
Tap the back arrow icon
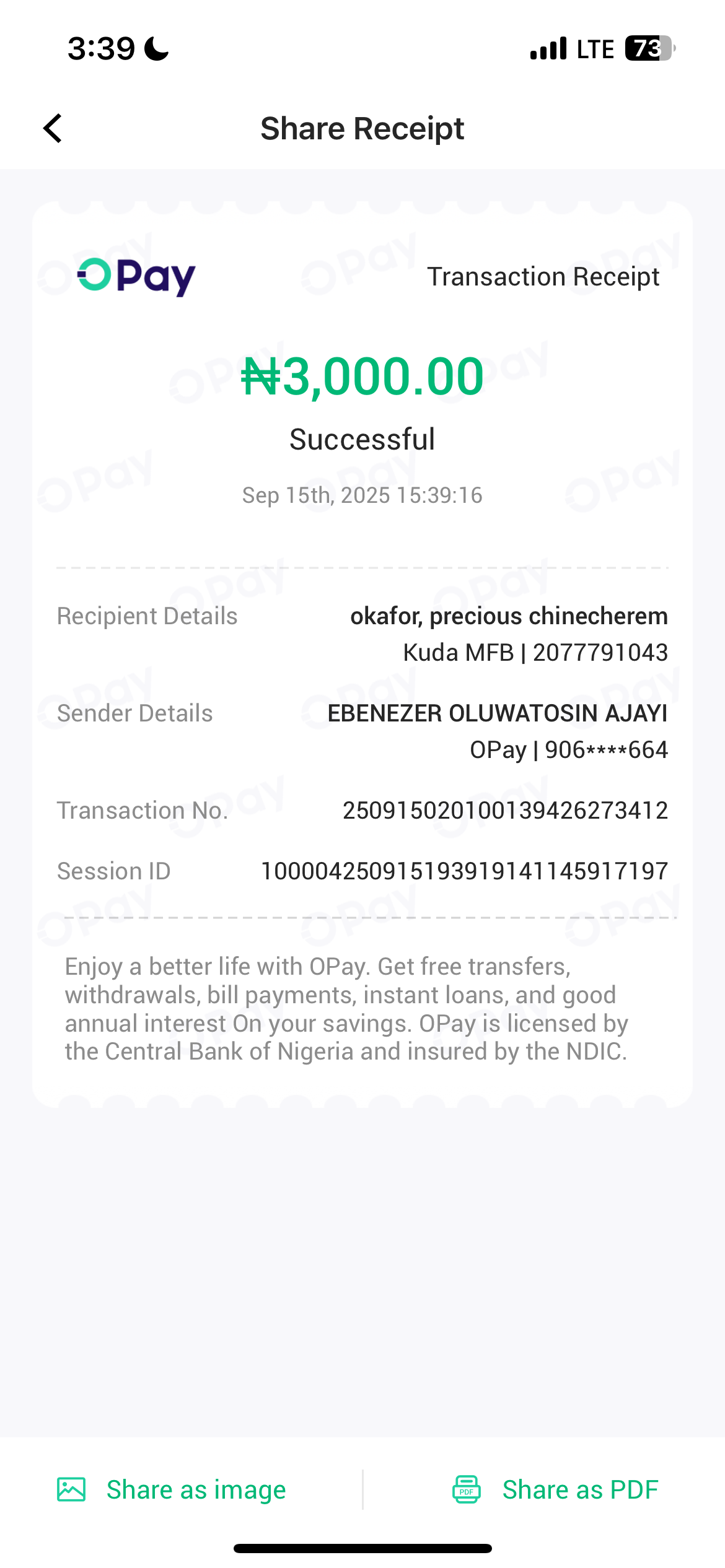[53, 128]
